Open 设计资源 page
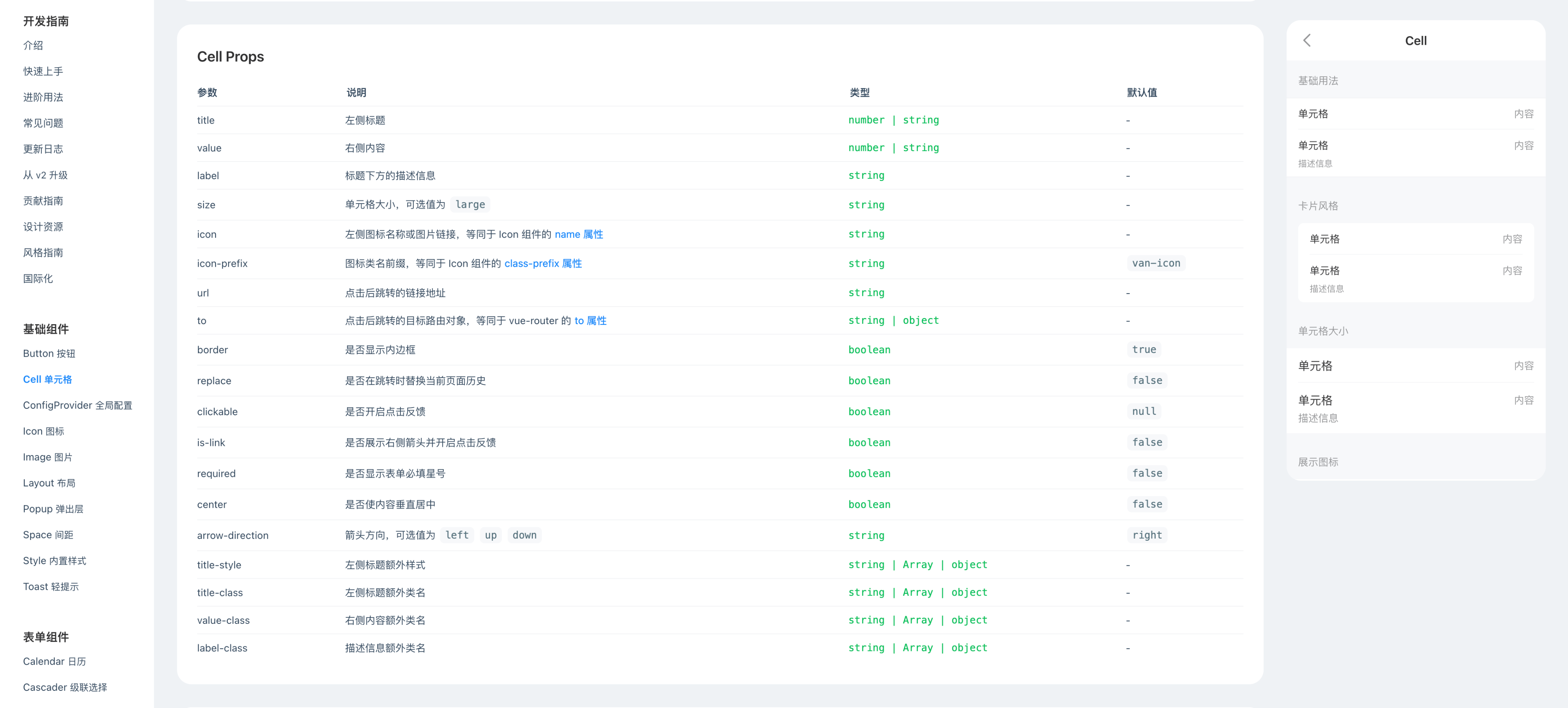 tap(42, 227)
